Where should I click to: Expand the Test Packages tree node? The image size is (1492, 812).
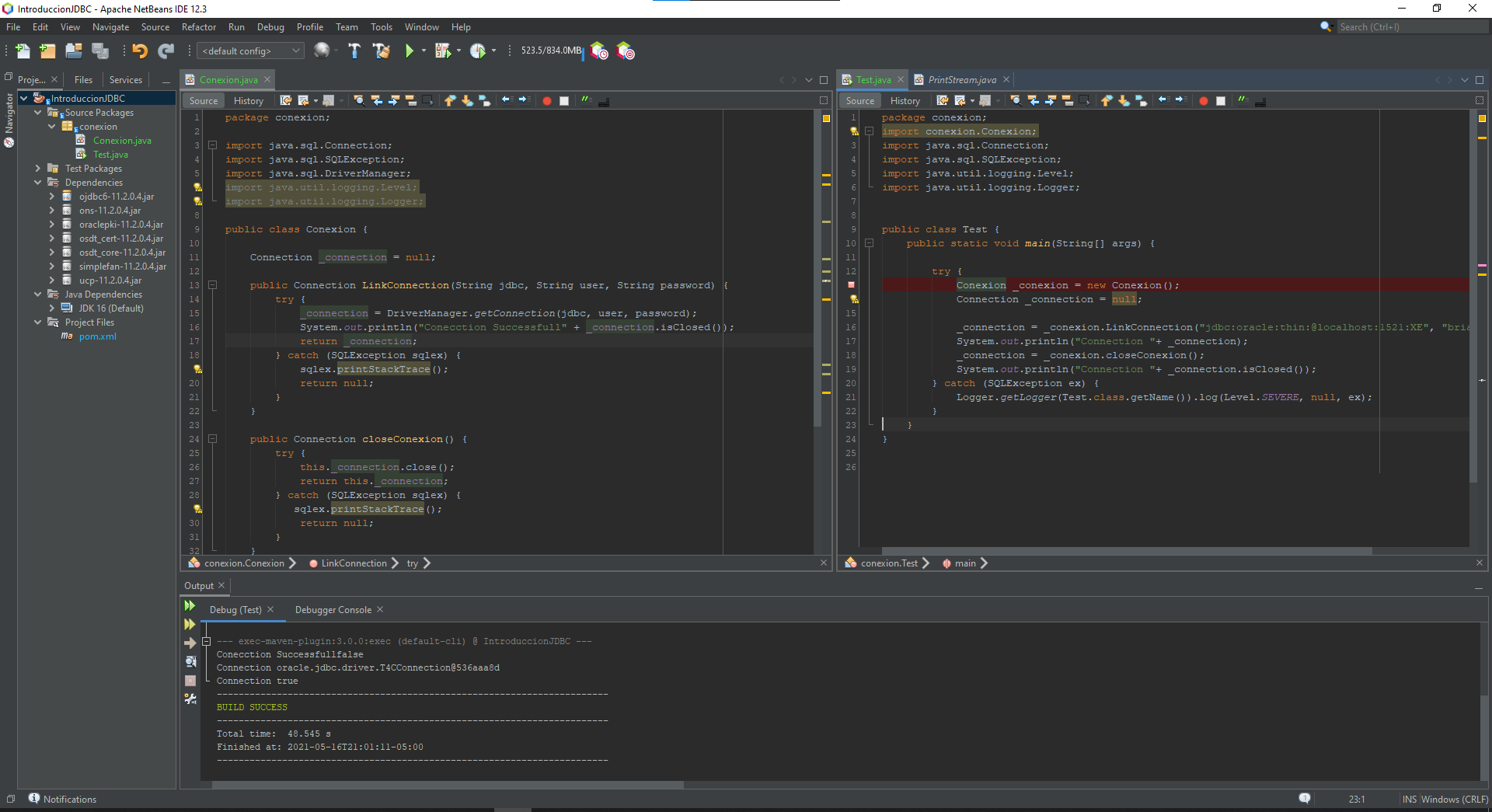pos(38,169)
